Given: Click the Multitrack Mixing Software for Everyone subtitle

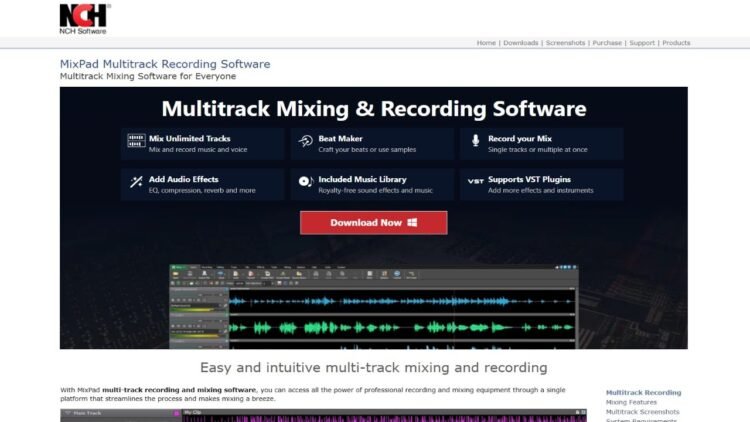Looking at the screenshot, I should 148,76.
